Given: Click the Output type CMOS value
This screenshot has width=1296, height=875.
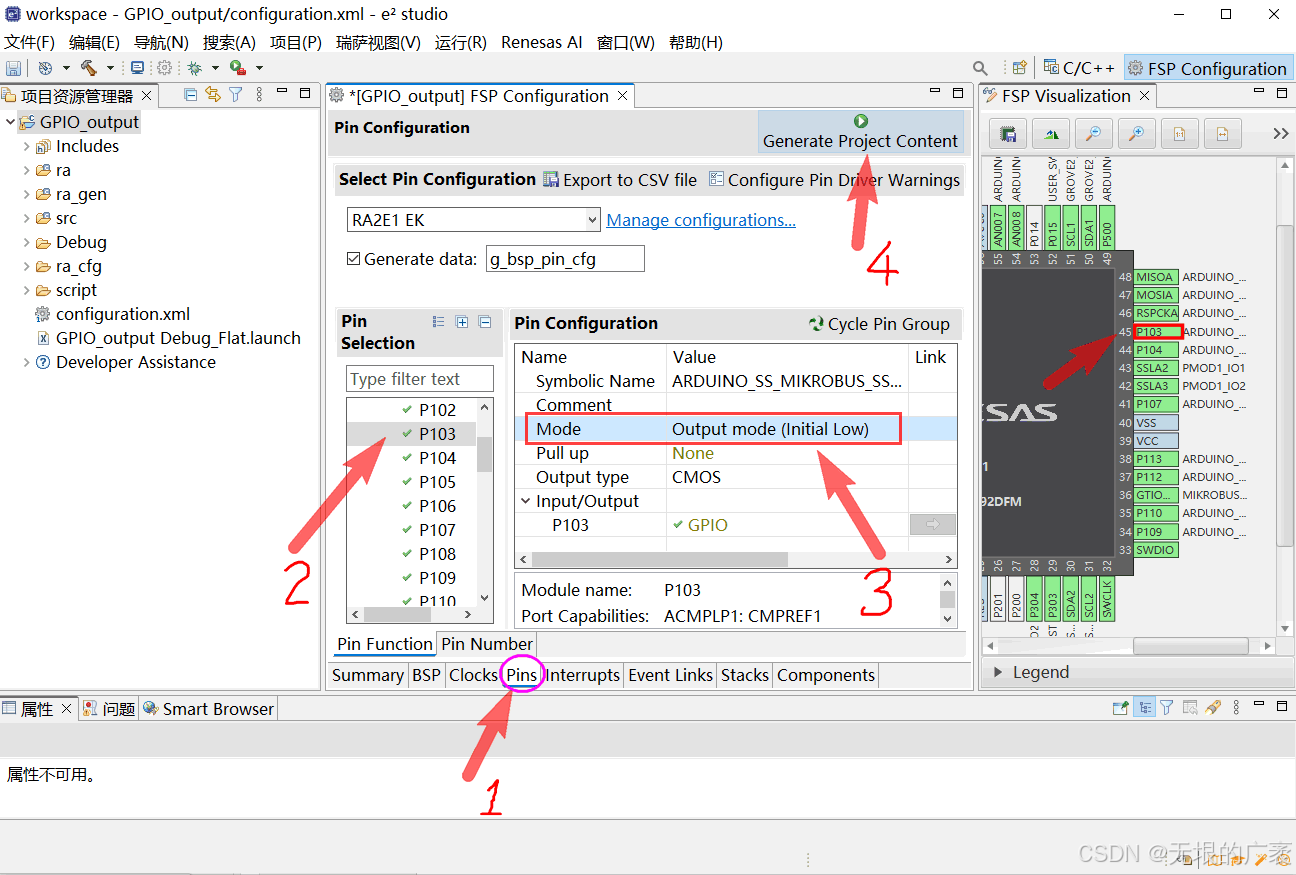Looking at the screenshot, I should click(x=696, y=477).
